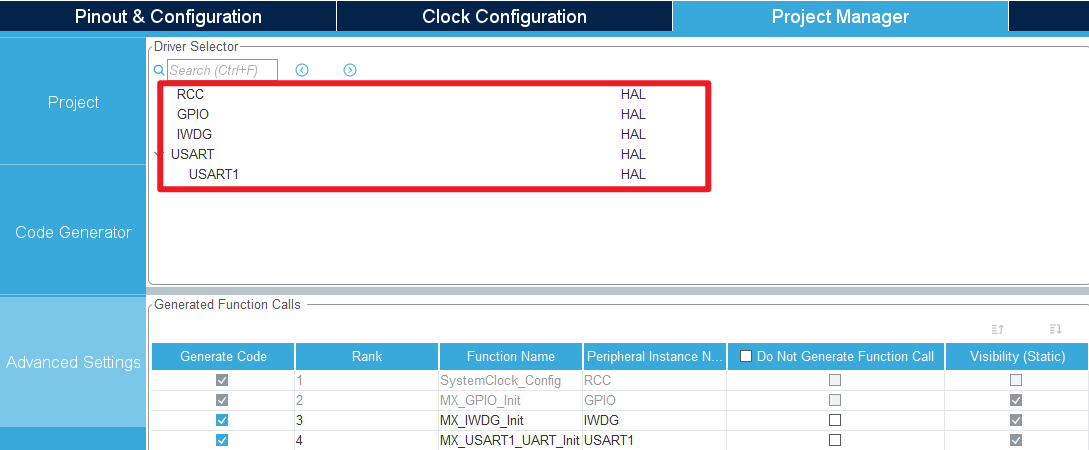Check Do Not Generate Function Call for SystemClock_Config

[x=835, y=381]
